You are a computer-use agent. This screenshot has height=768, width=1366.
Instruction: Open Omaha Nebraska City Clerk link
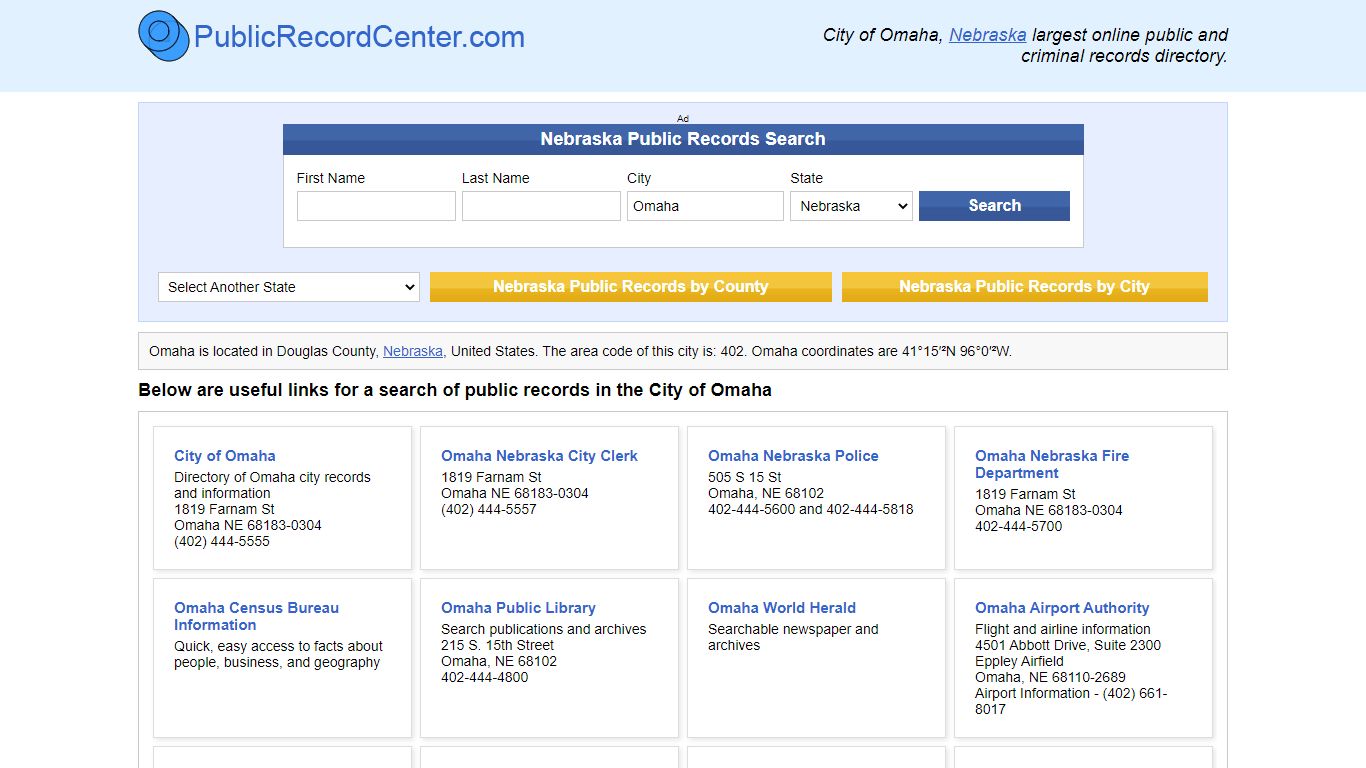tap(539, 456)
